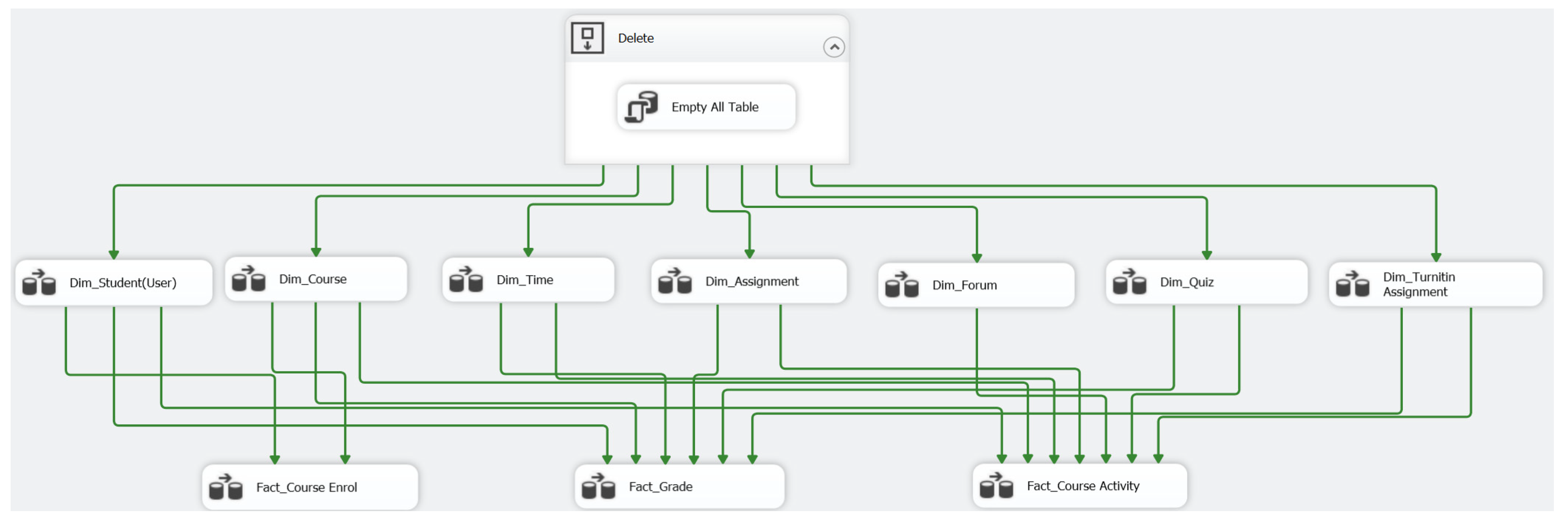
Task: Click the Fact_Course Activity data flow icon
Action: click(996, 486)
